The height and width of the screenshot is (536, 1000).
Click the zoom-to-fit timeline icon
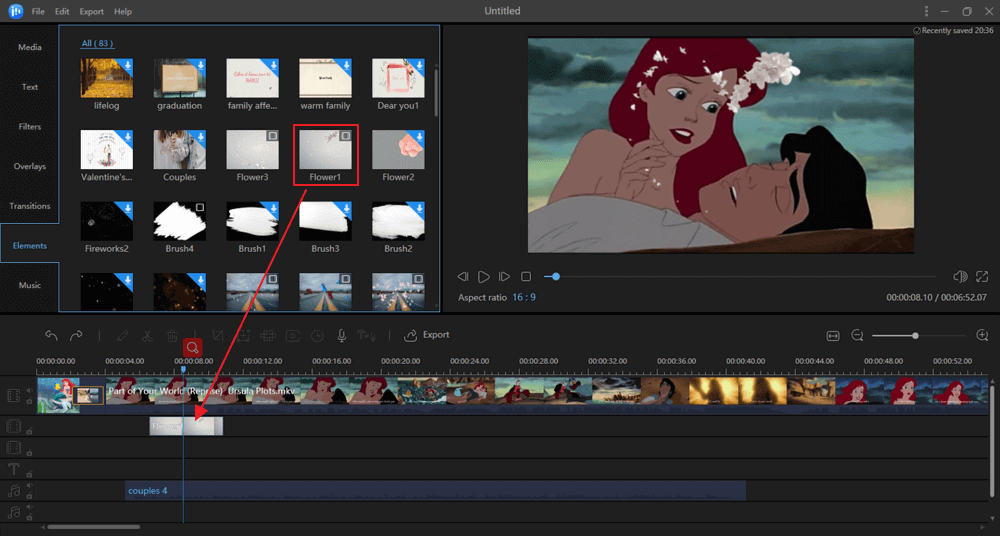click(x=833, y=336)
